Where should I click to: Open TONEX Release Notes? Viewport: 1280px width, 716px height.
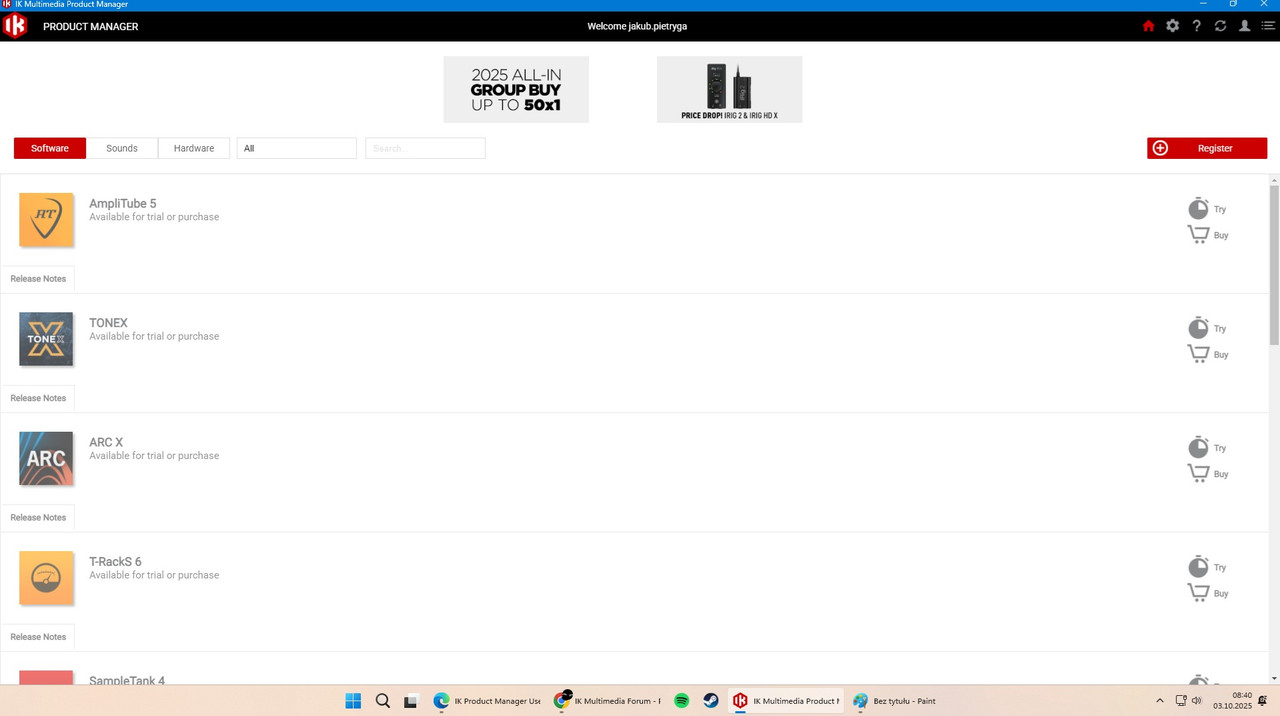38,398
